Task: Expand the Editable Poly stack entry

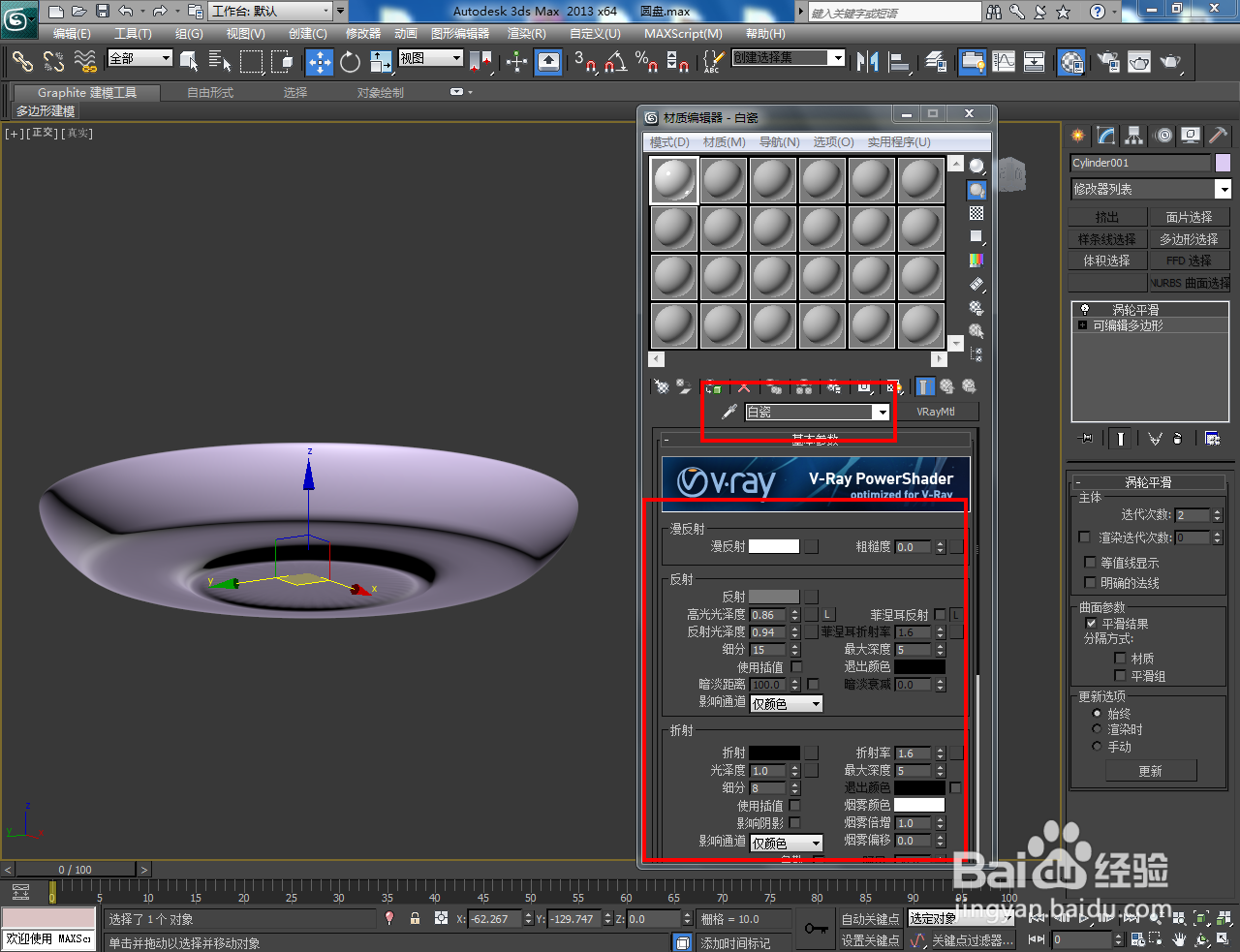Action: click(x=1082, y=325)
